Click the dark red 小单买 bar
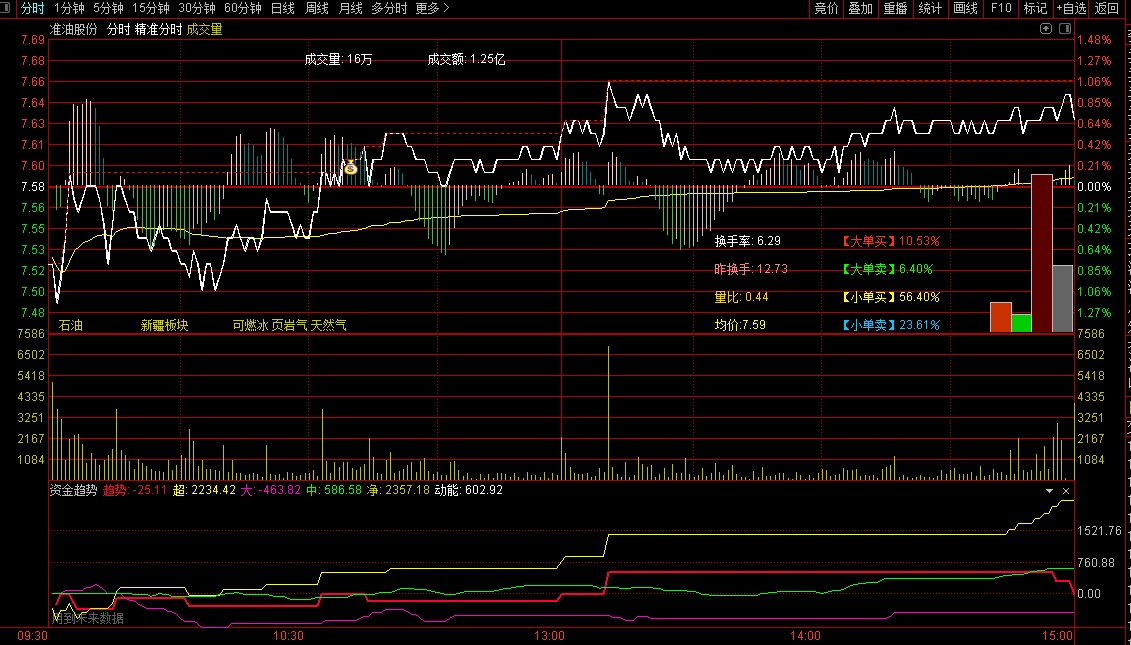Image resolution: width=1131 pixels, height=645 pixels. [1042, 253]
